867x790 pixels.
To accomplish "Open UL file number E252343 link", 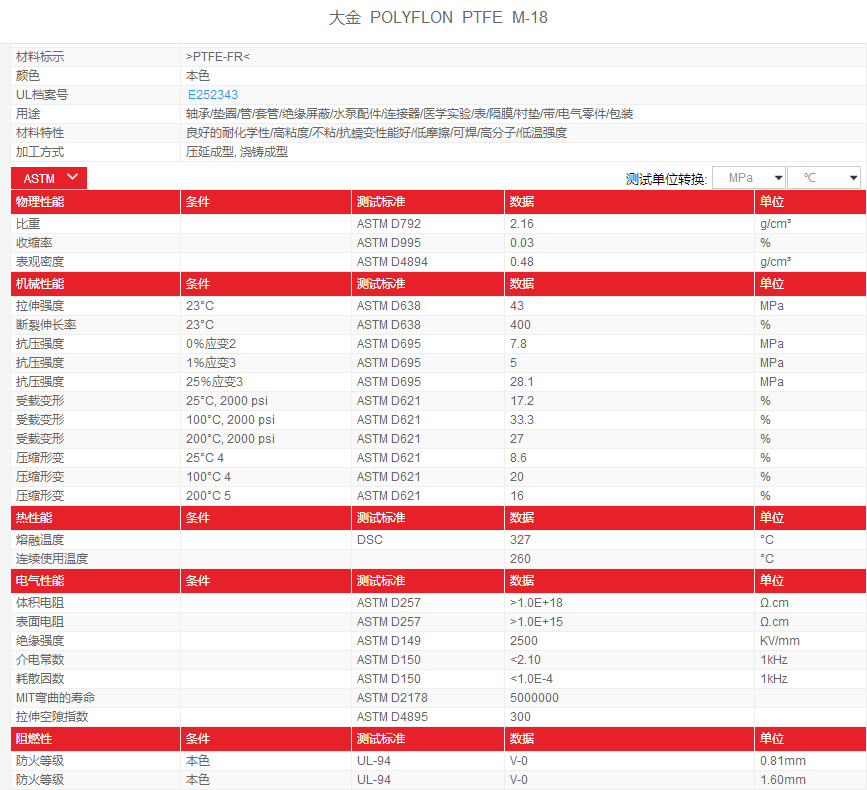I will pyautogui.click(x=213, y=95).
